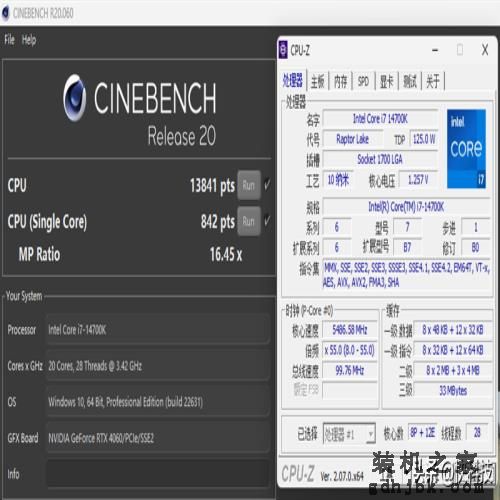Image resolution: width=500 pixels, height=500 pixels.
Task: Click the core speed 5486.58 MHz
Action: [x=350, y=330]
